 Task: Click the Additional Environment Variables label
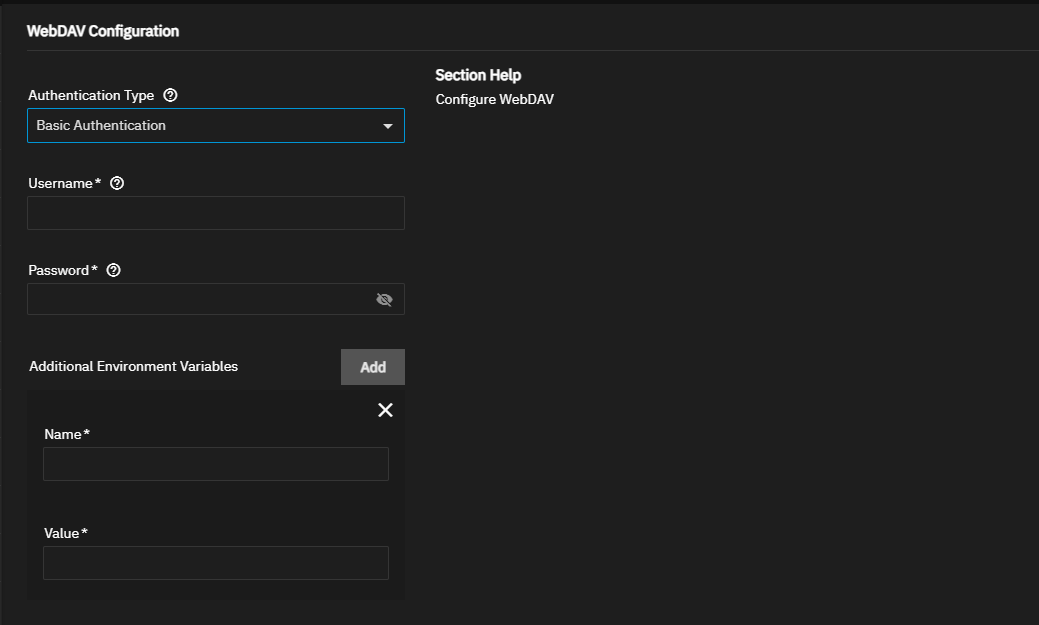133,366
